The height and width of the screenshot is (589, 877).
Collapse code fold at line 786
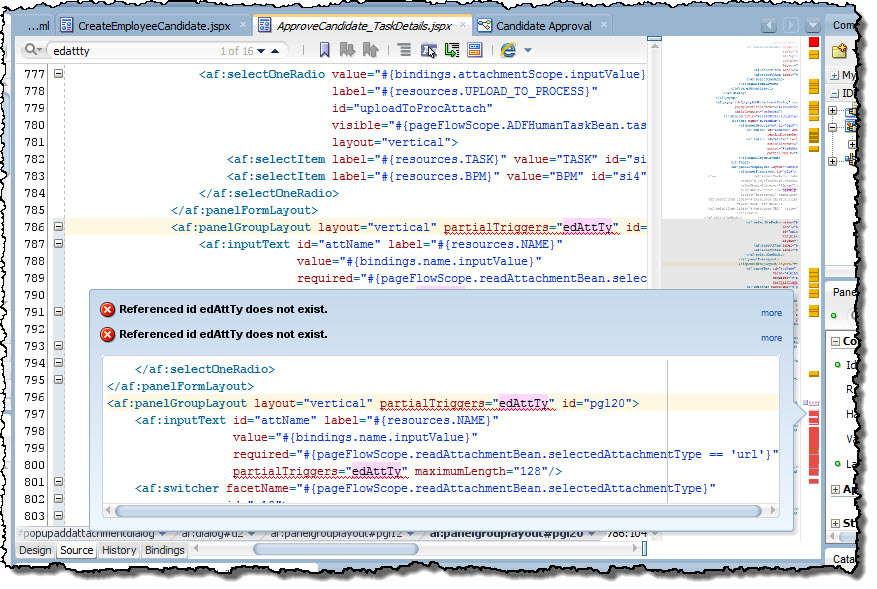pyautogui.click(x=57, y=227)
